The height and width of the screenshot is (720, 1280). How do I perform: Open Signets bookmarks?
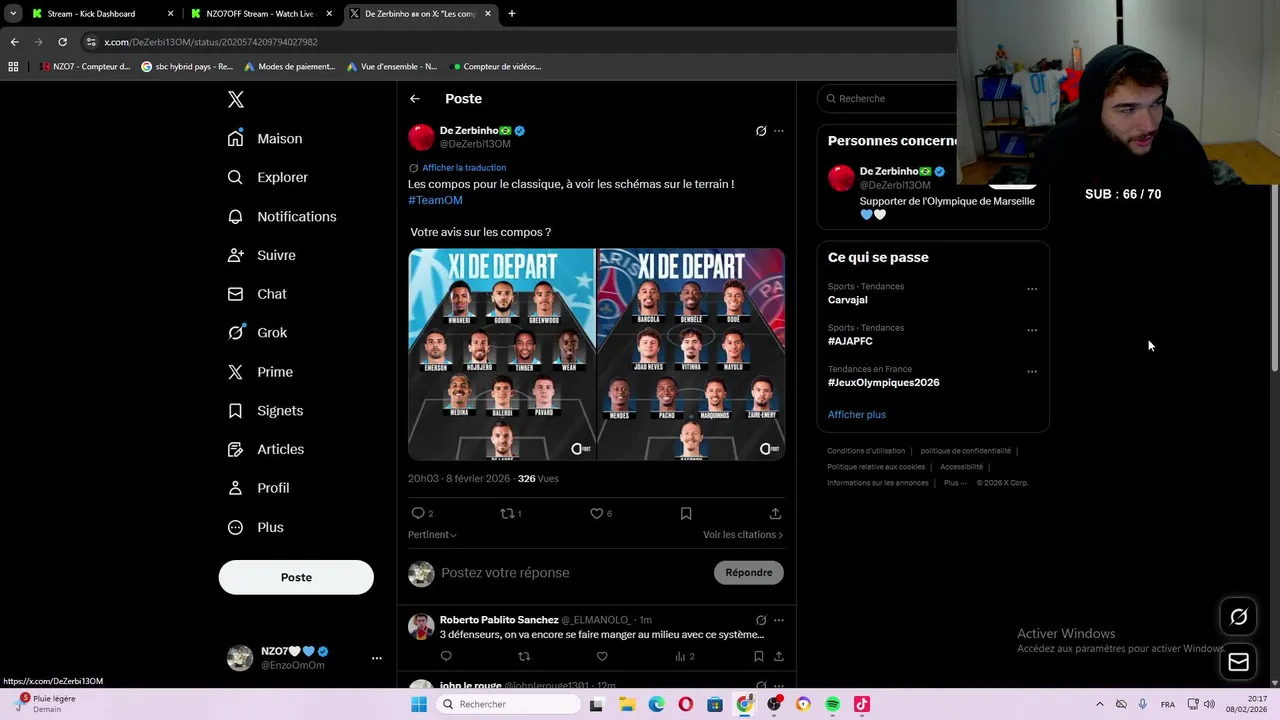[x=265, y=410]
